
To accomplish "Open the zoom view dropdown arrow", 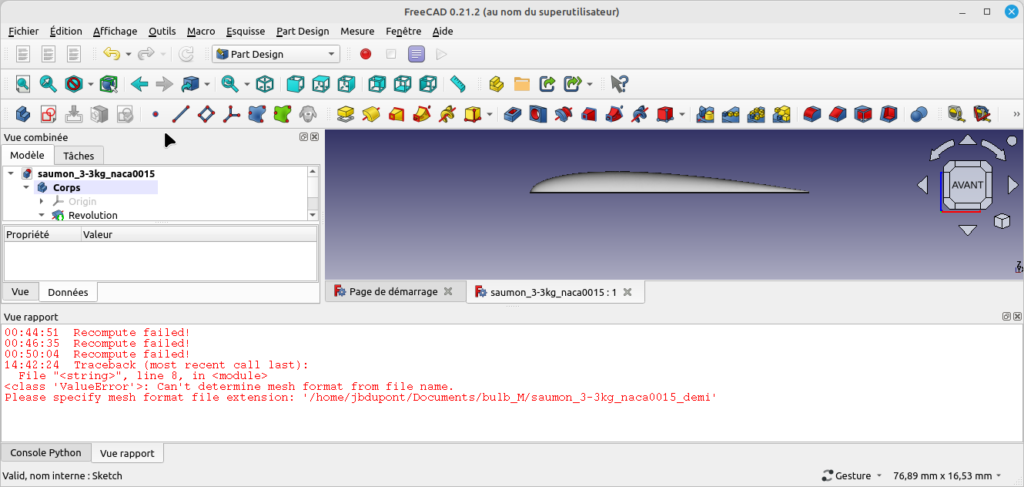I will point(247,84).
